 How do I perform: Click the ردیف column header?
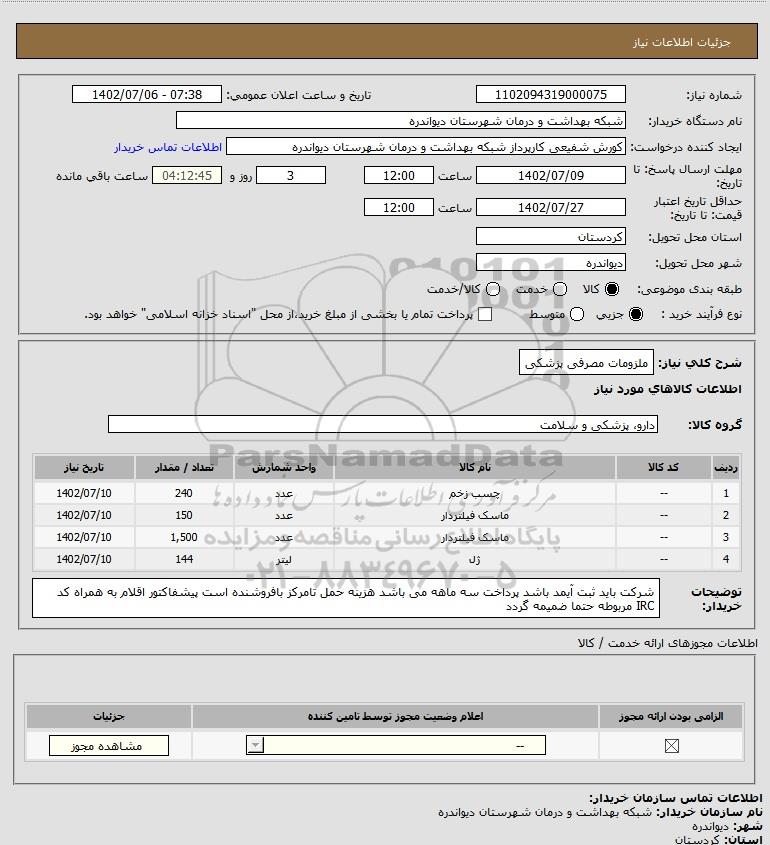(x=726, y=467)
